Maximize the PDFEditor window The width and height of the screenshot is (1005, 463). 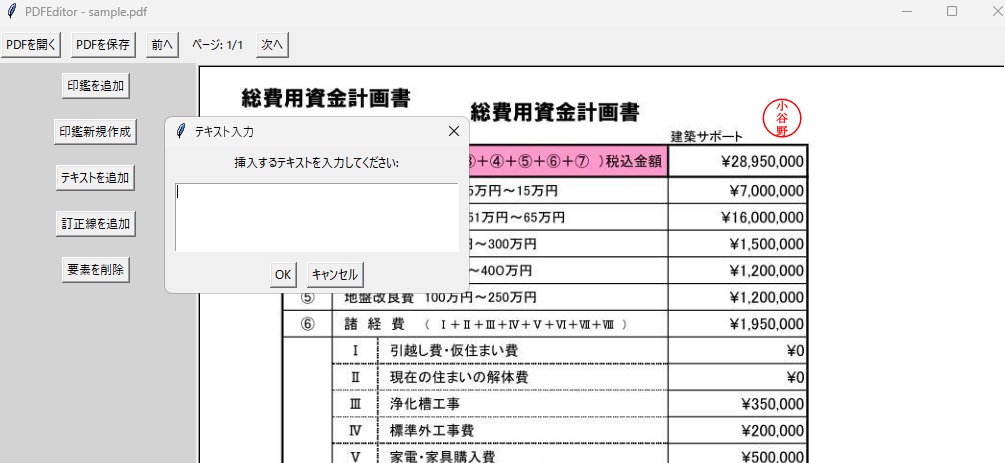pyautogui.click(x=952, y=11)
